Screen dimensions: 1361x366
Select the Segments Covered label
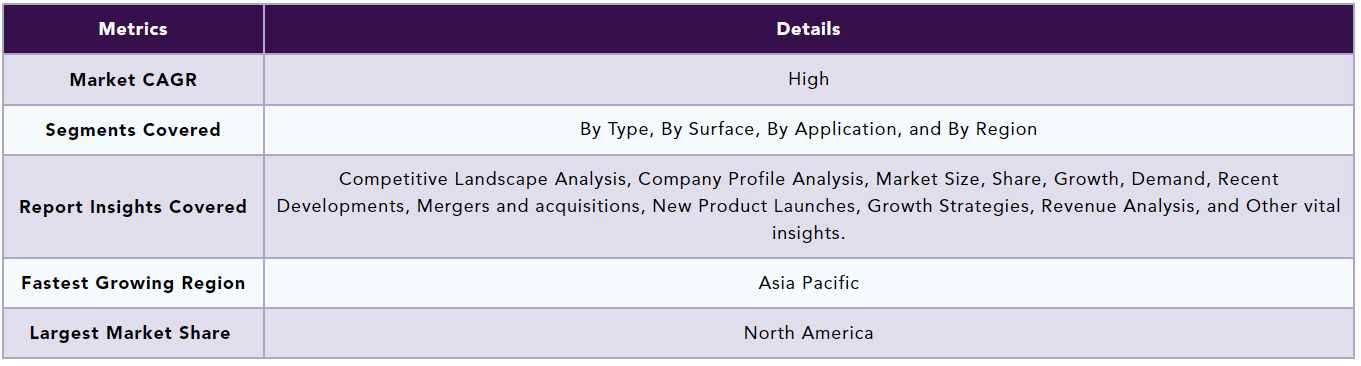click(x=133, y=130)
